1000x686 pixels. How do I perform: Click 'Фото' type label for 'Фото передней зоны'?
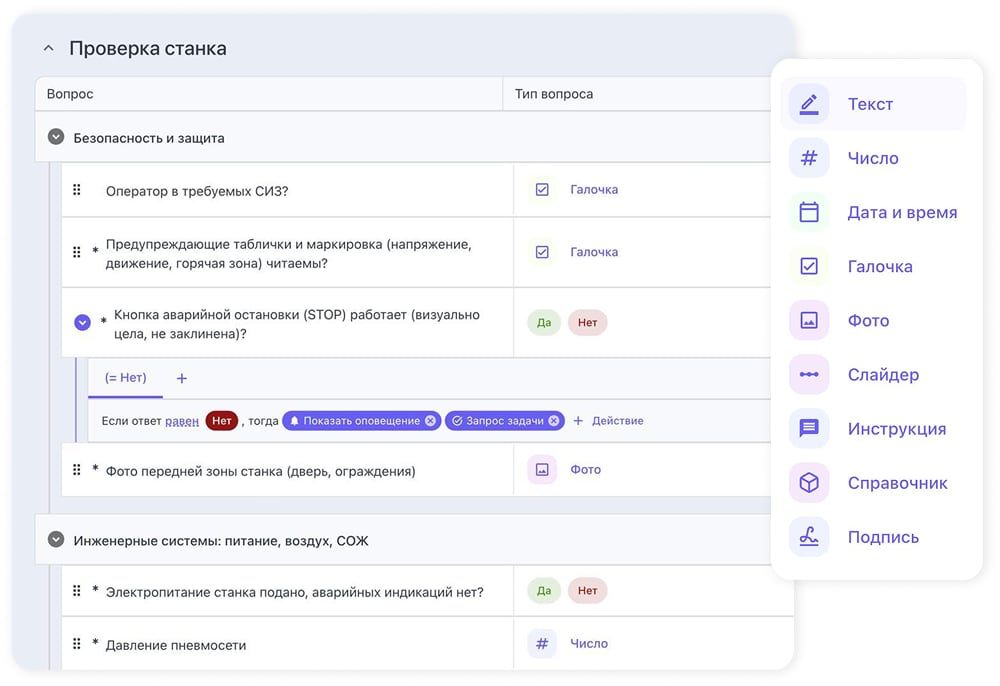(x=585, y=470)
